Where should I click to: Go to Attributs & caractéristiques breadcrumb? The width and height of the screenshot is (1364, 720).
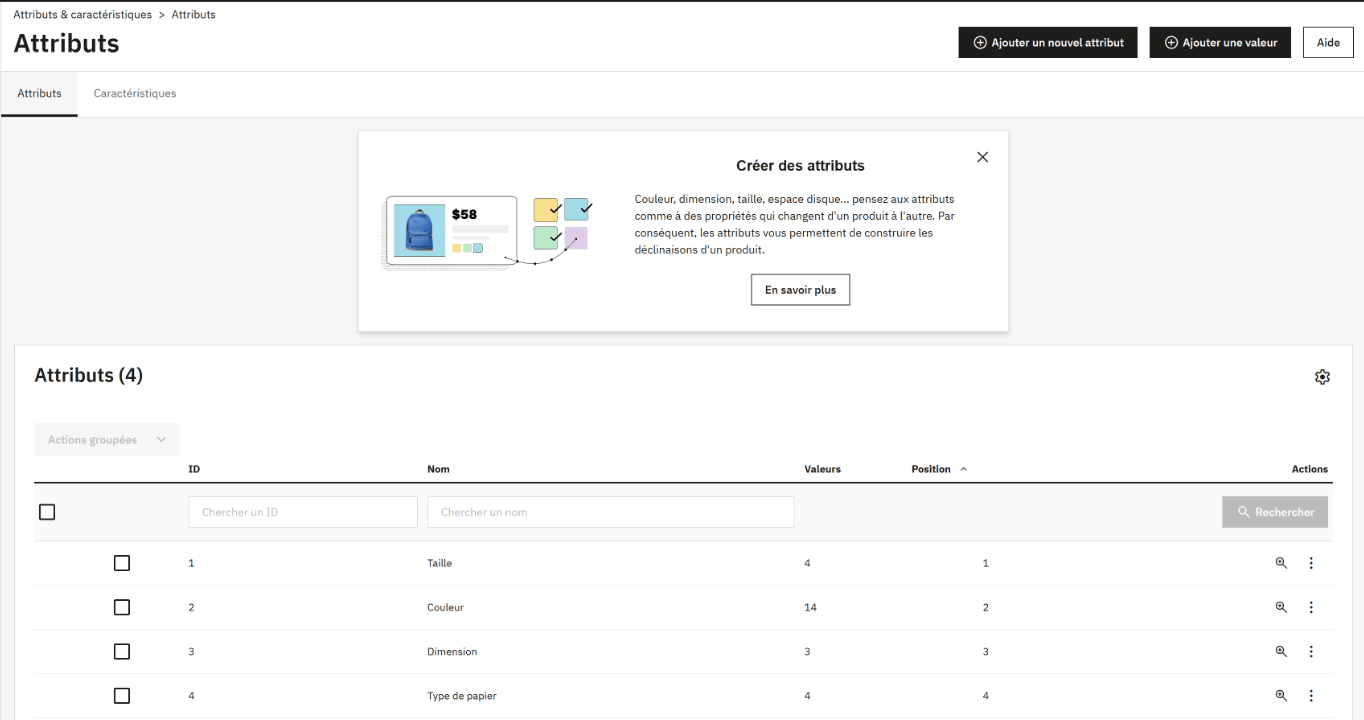point(82,15)
